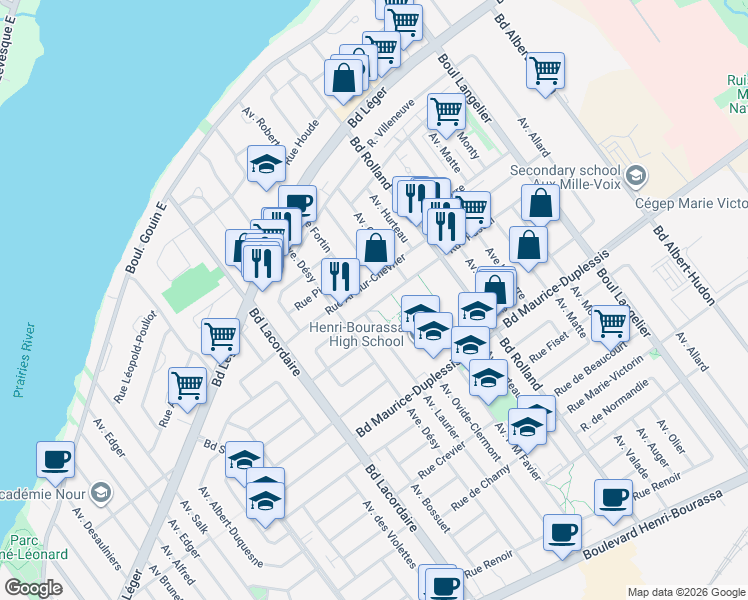
Task: Select the shopping bag marker on Bd Léger top
Action: click(x=343, y=79)
